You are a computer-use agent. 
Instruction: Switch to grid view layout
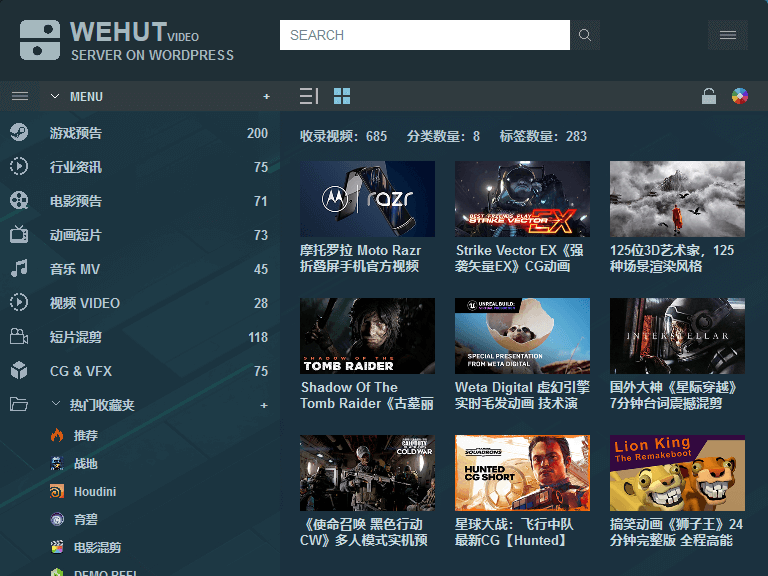tap(342, 96)
